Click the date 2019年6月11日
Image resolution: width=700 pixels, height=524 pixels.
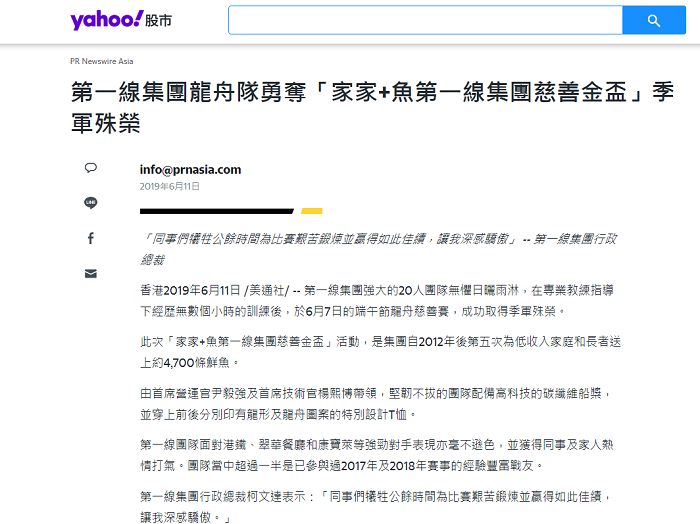click(170, 186)
